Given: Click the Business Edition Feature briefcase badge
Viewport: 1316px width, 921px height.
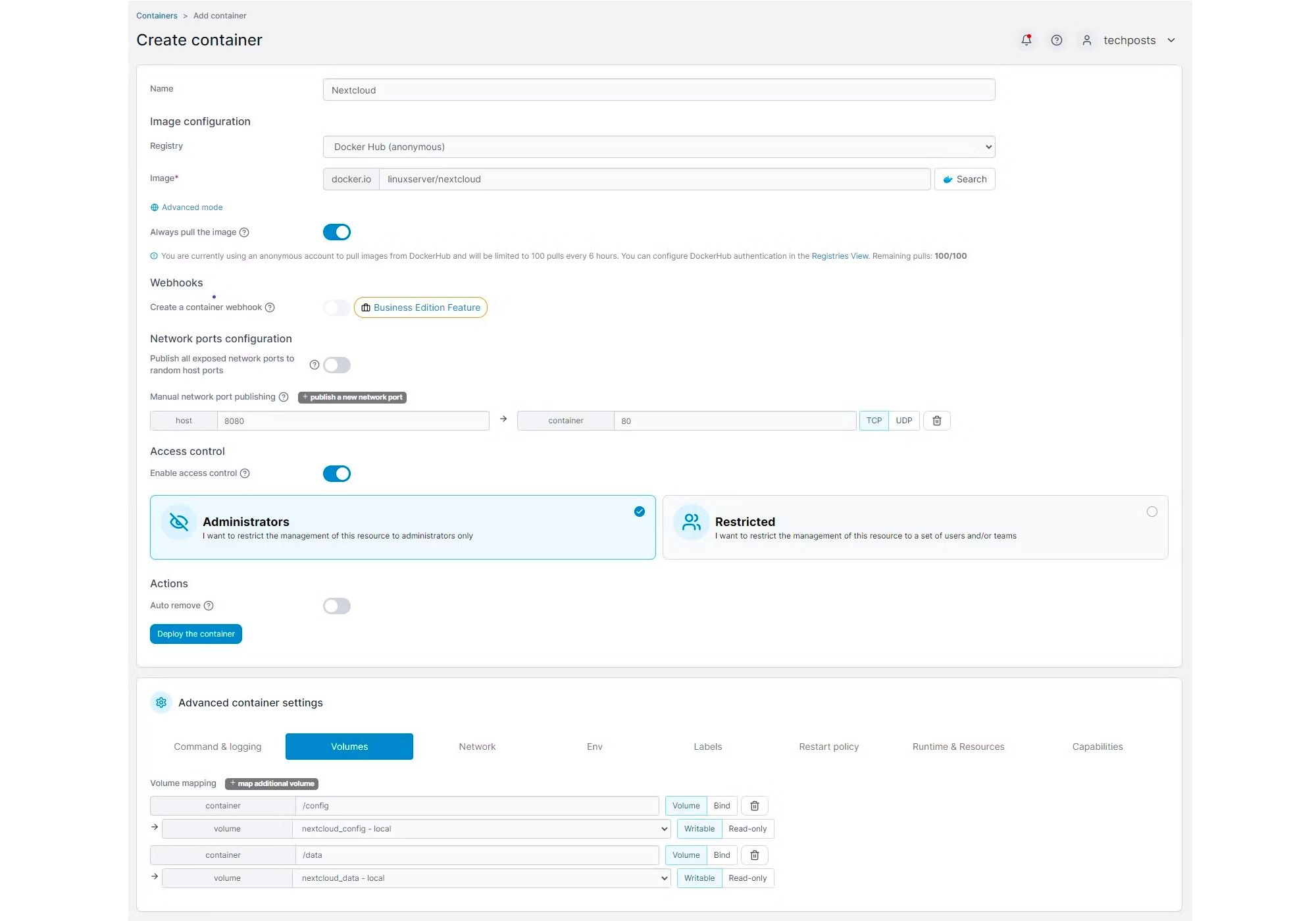Looking at the screenshot, I should tap(420, 307).
